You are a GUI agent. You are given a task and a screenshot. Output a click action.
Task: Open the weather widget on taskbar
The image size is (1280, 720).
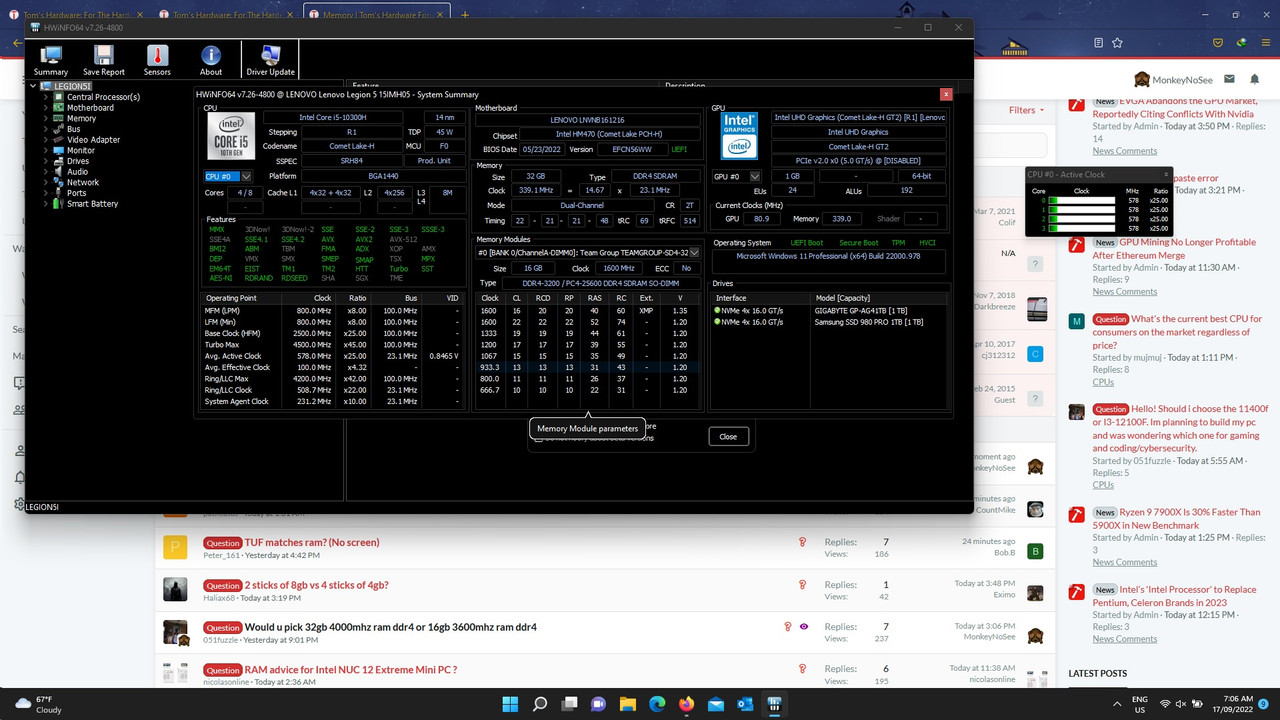pos(38,704)
